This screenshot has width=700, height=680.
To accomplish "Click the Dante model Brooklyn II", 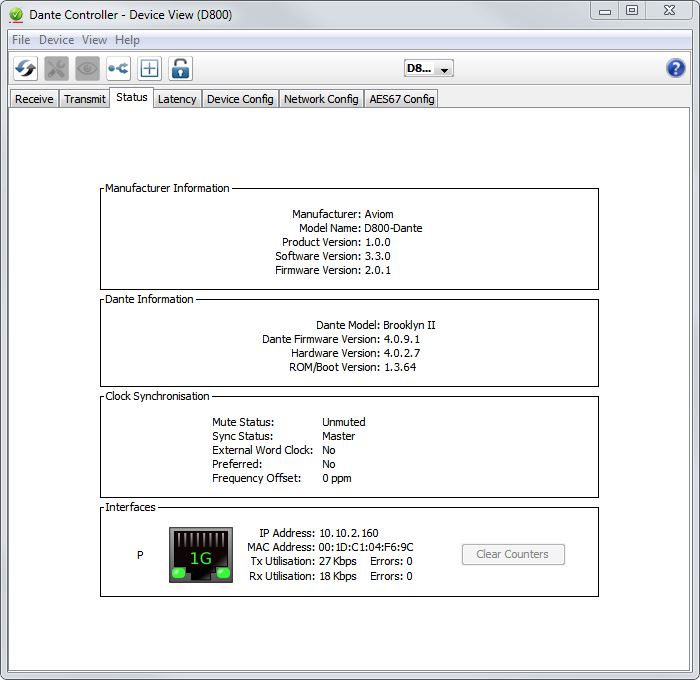I will (x=409, y=325).
